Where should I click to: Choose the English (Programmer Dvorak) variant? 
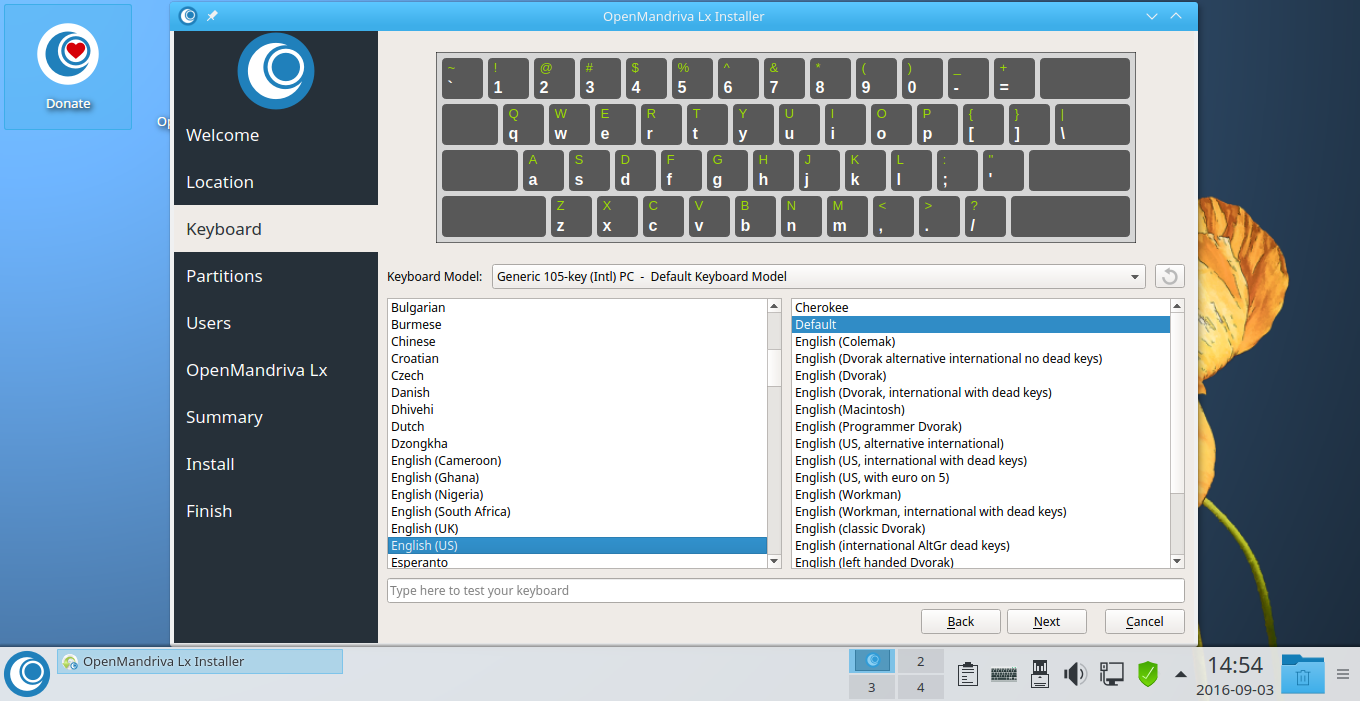[980, 426]
